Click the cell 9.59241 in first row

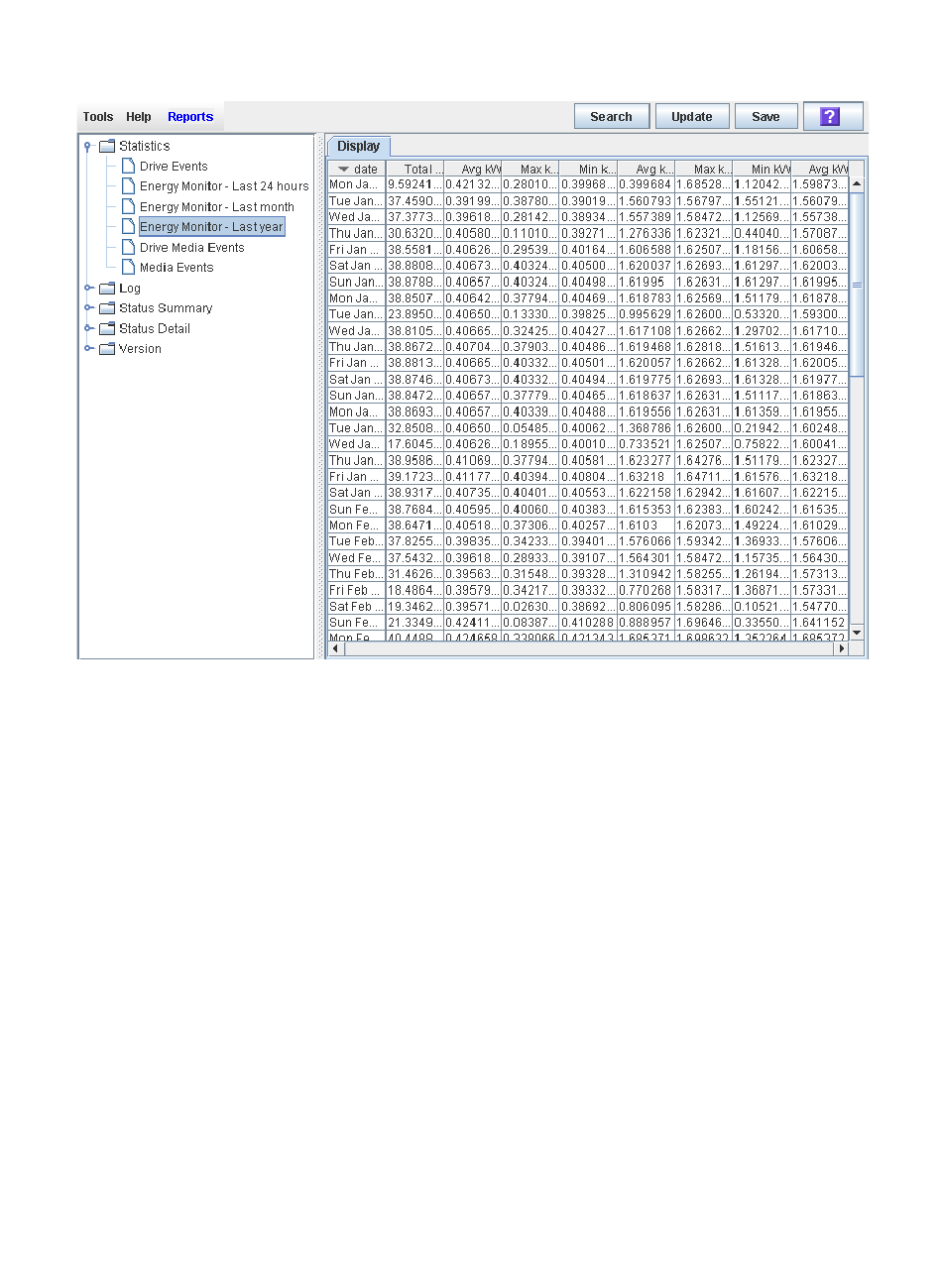tap(415, 184)
